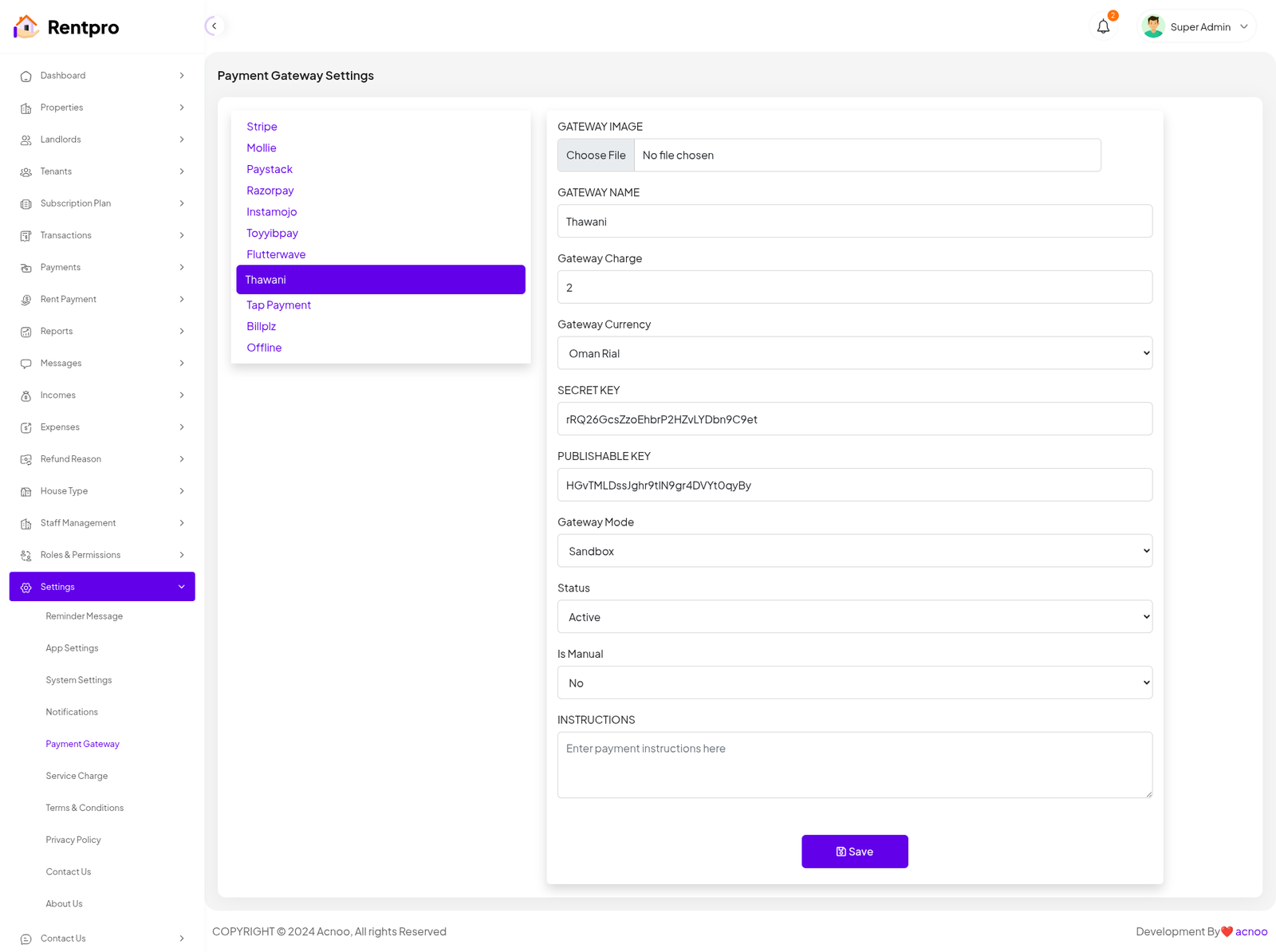Expand the Tenants menu chevron
Screen dimensions: 1276x952
(182, 171)
